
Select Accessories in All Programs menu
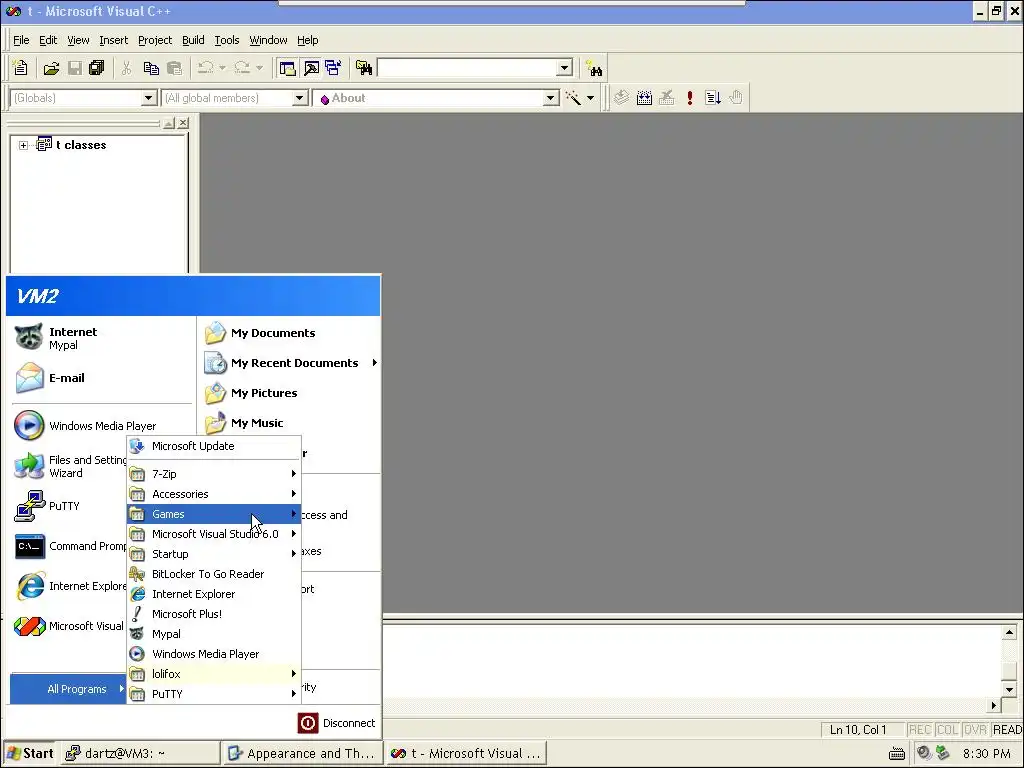click(x=214, y=494)
